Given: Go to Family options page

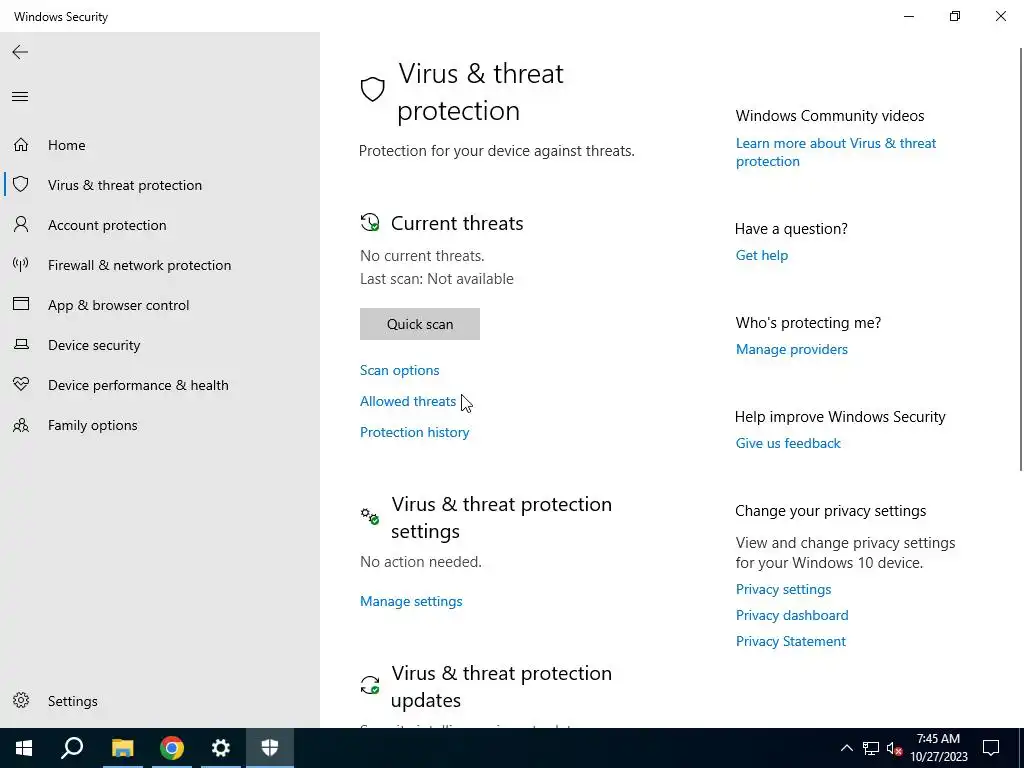Looking at the screenshot, I should pyautogui.click(x=92, y=425).
